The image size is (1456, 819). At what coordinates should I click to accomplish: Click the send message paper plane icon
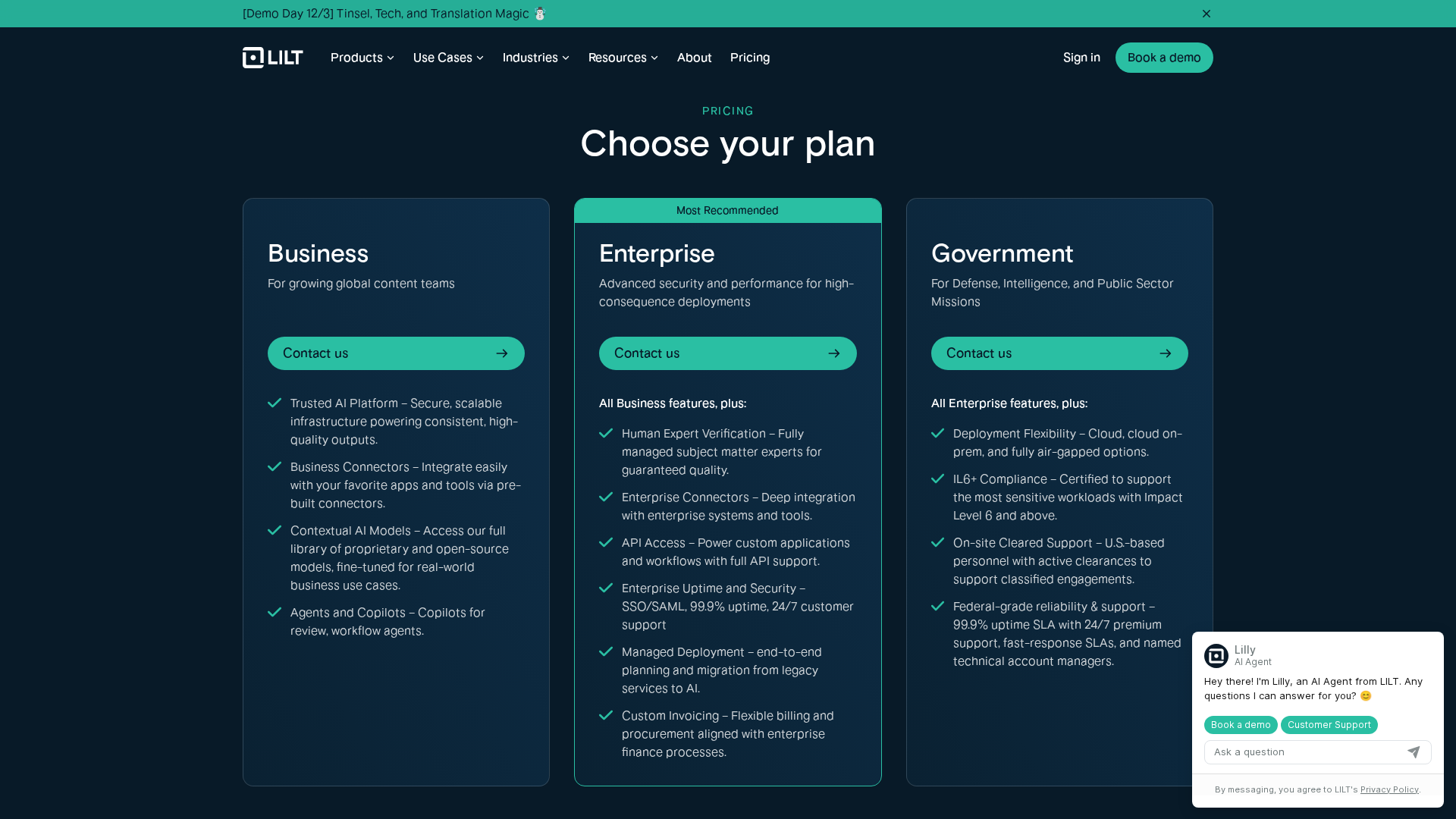coord(1413,752)
